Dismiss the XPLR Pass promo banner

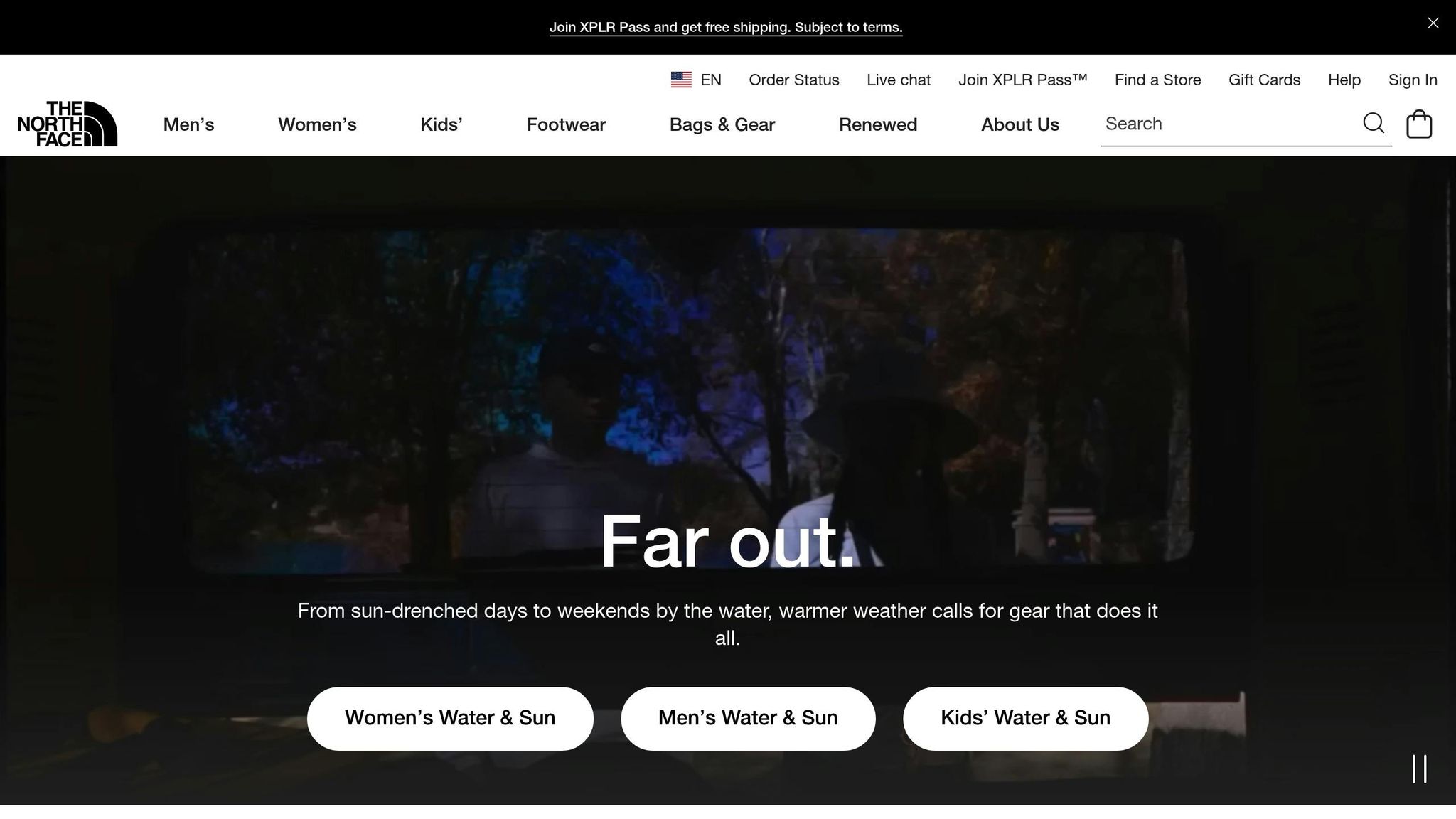[x=1433, y=23]
